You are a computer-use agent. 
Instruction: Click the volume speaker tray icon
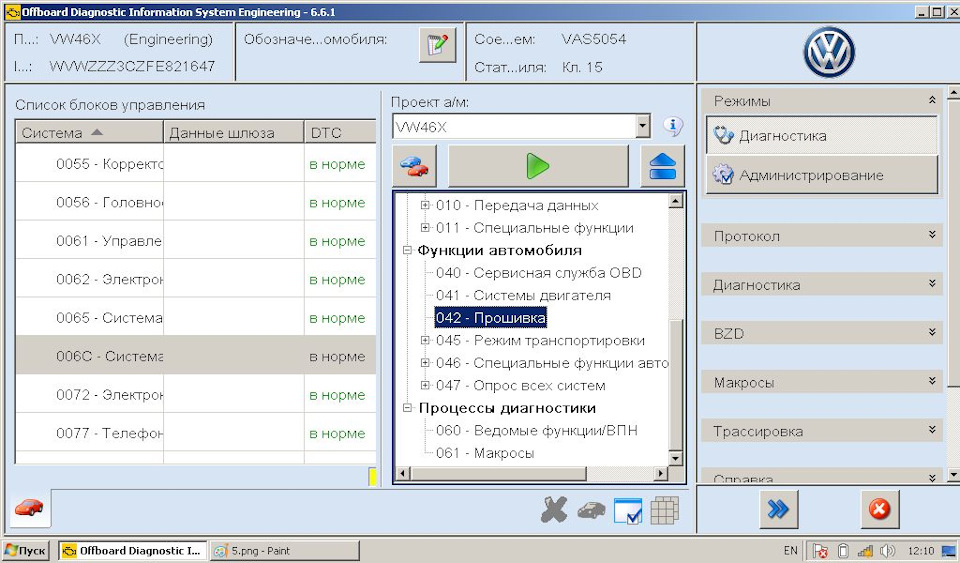(887, 551)
